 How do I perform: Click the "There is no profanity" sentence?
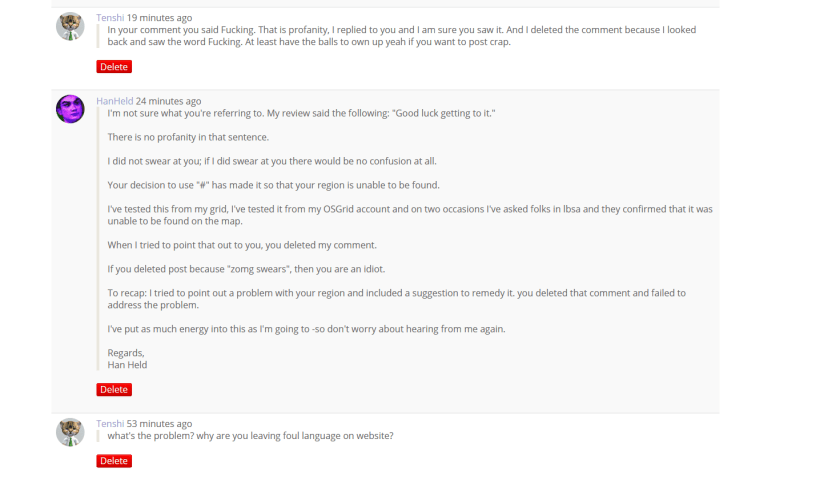click(x=188, y=137)
